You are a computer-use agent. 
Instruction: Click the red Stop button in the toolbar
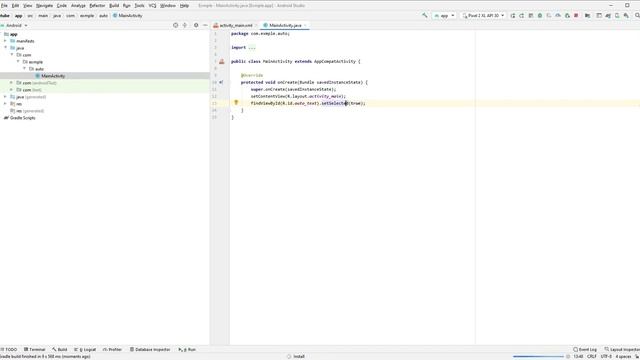click(576, 16)
